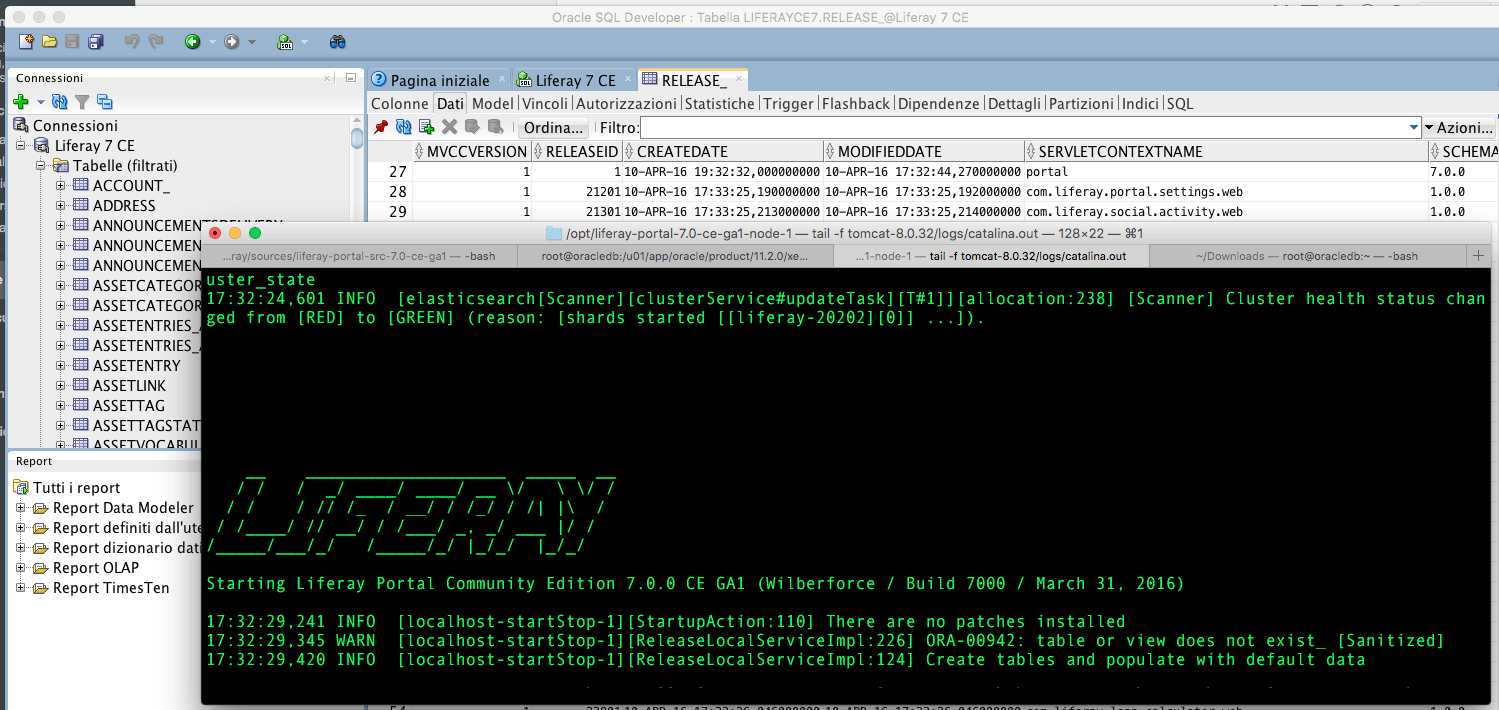Toggle the red pushpin Freeze View icon
This screenshot has width=1499, height=710.
pos(381,127)
